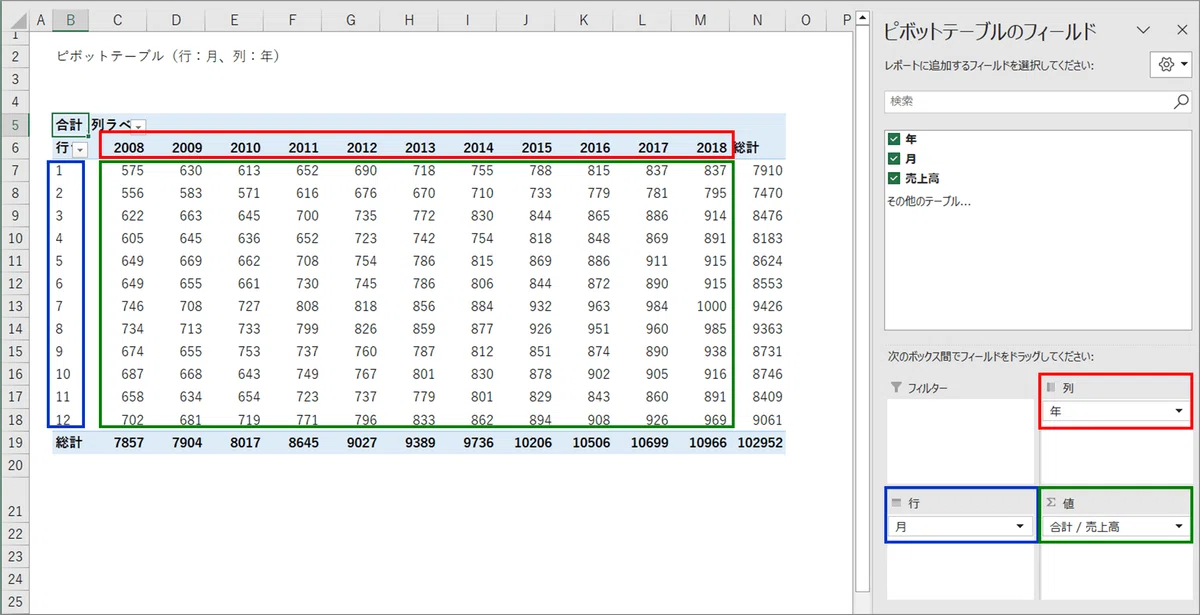Screen dimensions: 1200x615
Task: Select the 2018 total cell 10966
Action: (701, 441)
